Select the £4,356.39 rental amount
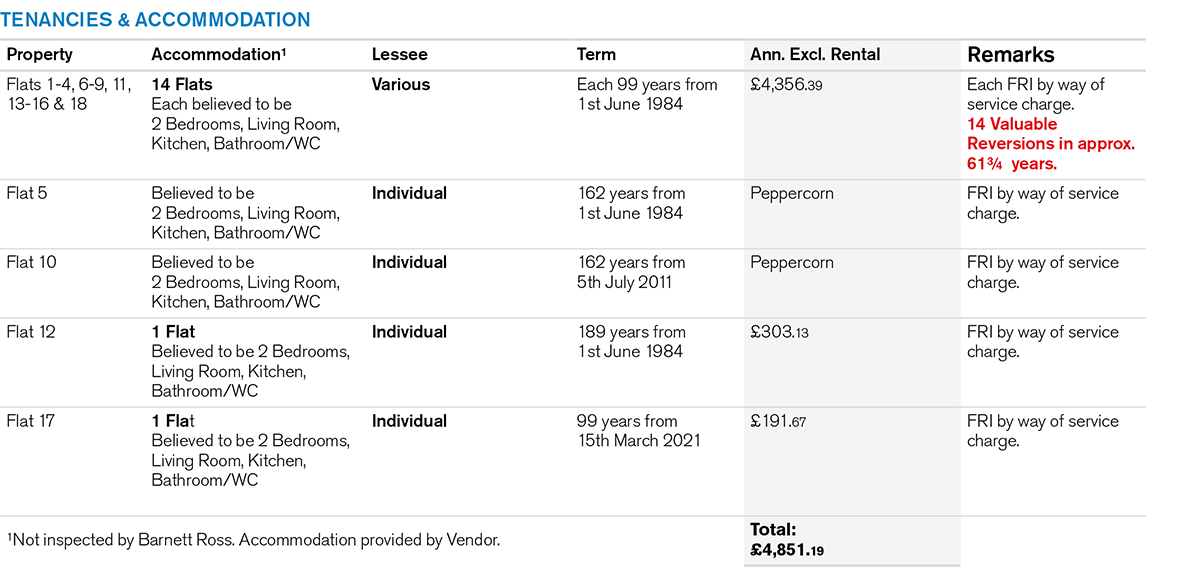Screen dimensions: 1200x575 [786, 86]
